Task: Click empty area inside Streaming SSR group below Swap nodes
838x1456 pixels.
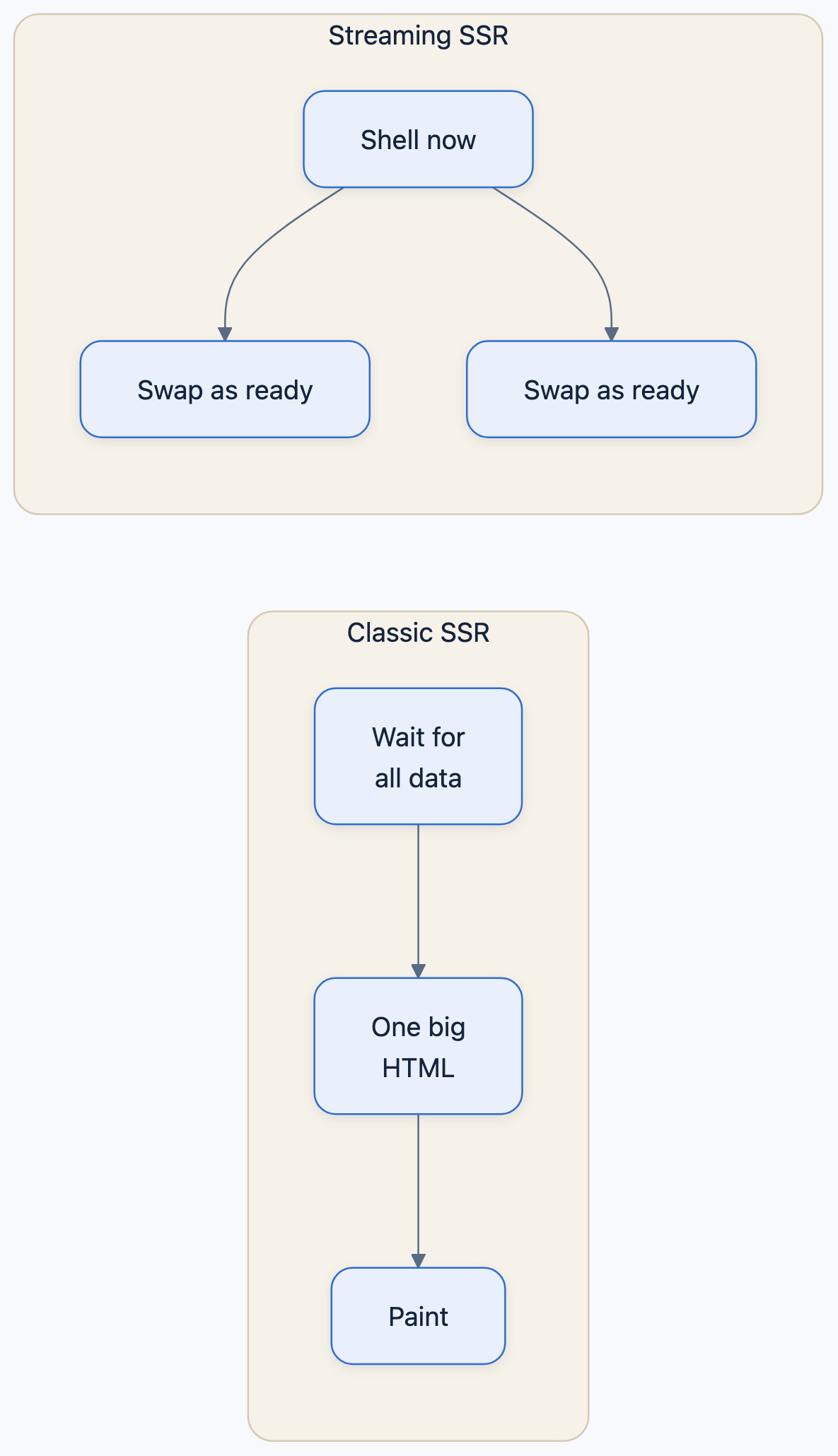Action: pyautogui.click(x=418, y=475)
